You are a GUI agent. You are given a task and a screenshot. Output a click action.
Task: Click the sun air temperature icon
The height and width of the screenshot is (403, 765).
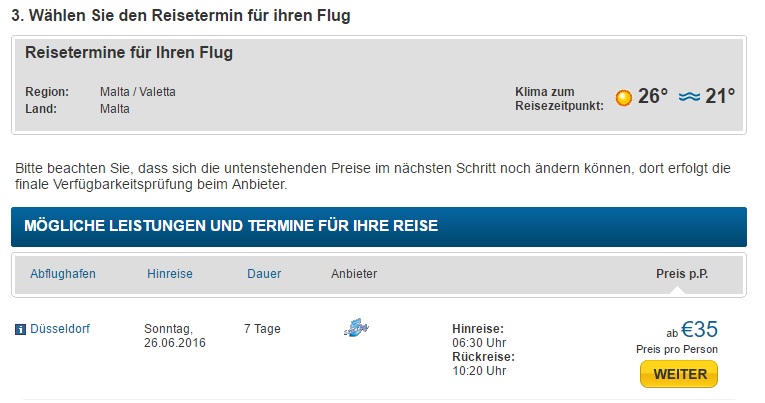(x=624, y=98)
